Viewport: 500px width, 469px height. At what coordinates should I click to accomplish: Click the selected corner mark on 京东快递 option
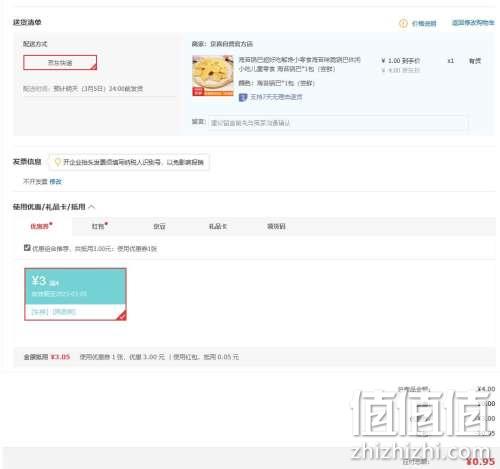tap(93, 67)
